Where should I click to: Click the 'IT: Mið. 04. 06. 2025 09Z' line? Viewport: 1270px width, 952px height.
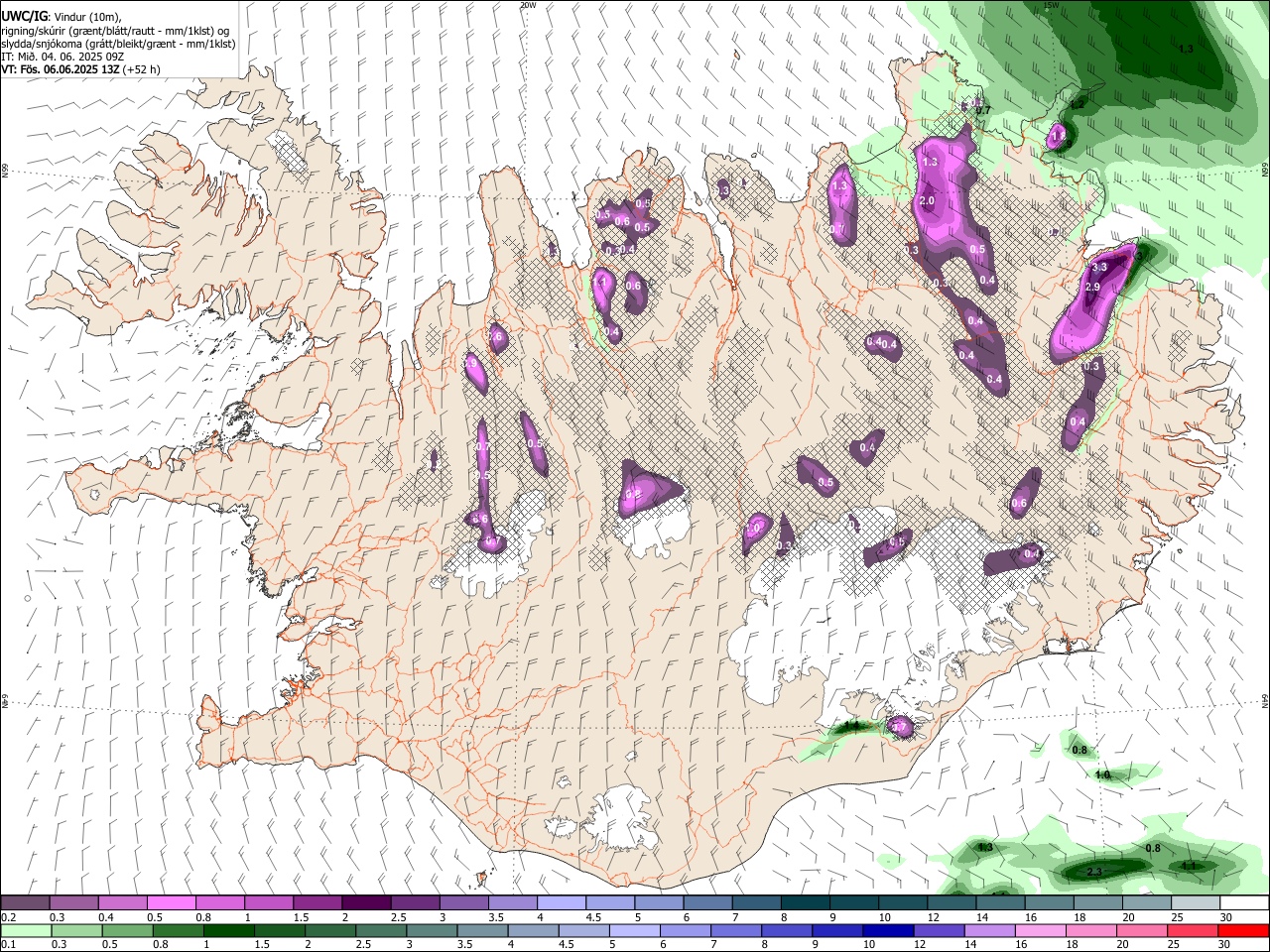coord(63,57)
